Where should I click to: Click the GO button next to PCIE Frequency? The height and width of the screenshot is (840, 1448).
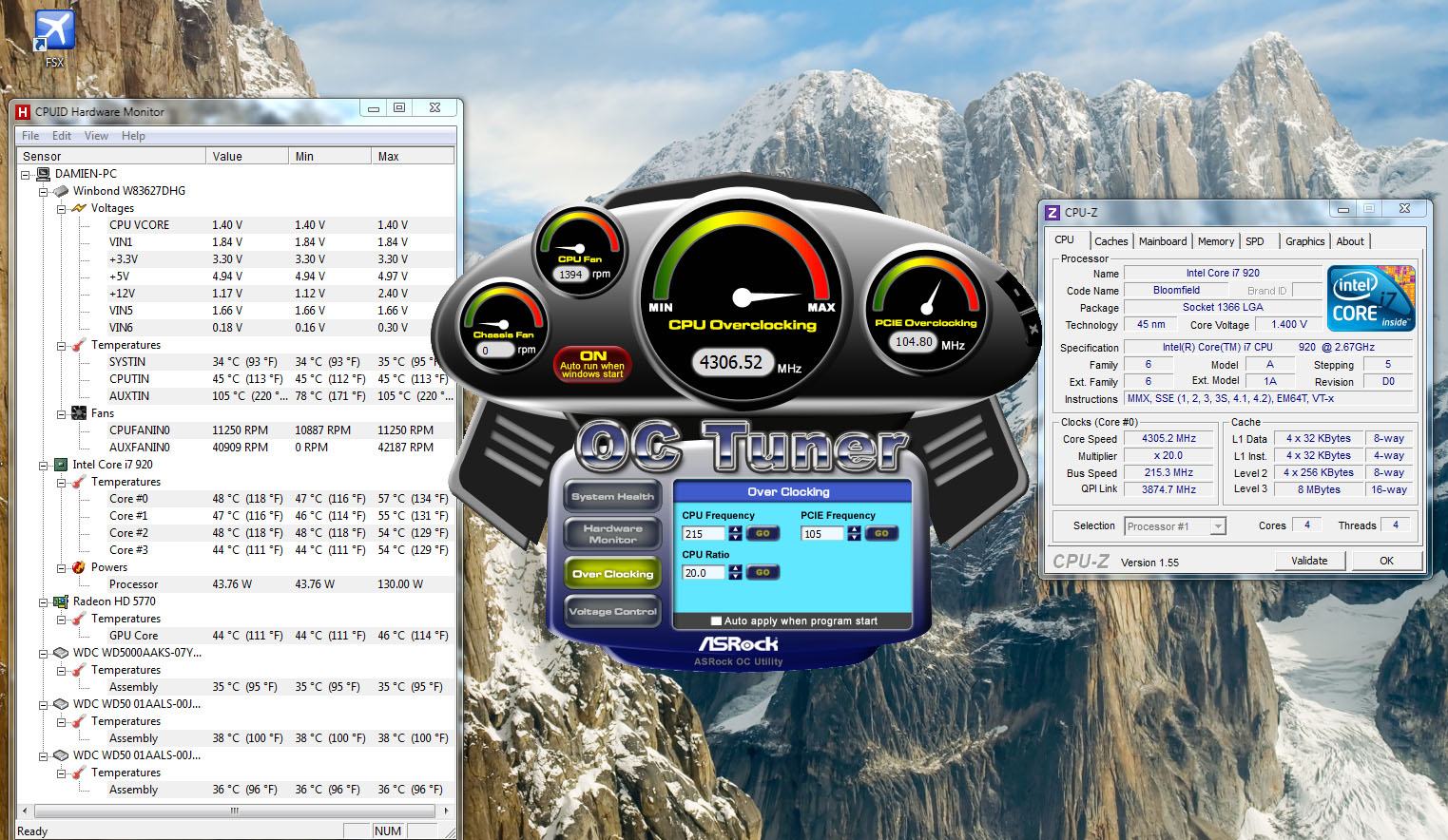[880, 534]
